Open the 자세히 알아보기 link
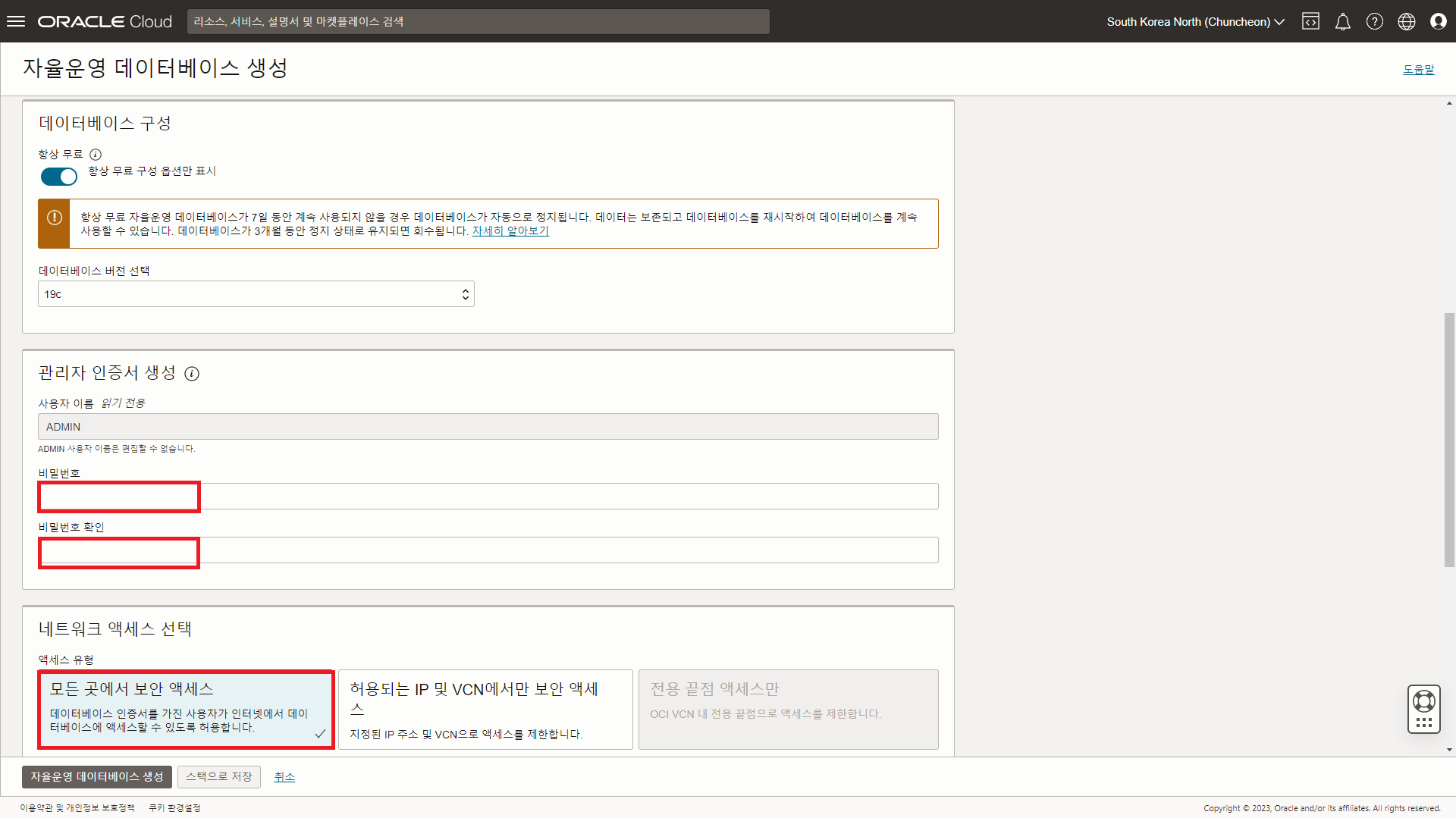This screenshot has height=818, width=1456. click(x=510, y=230)
